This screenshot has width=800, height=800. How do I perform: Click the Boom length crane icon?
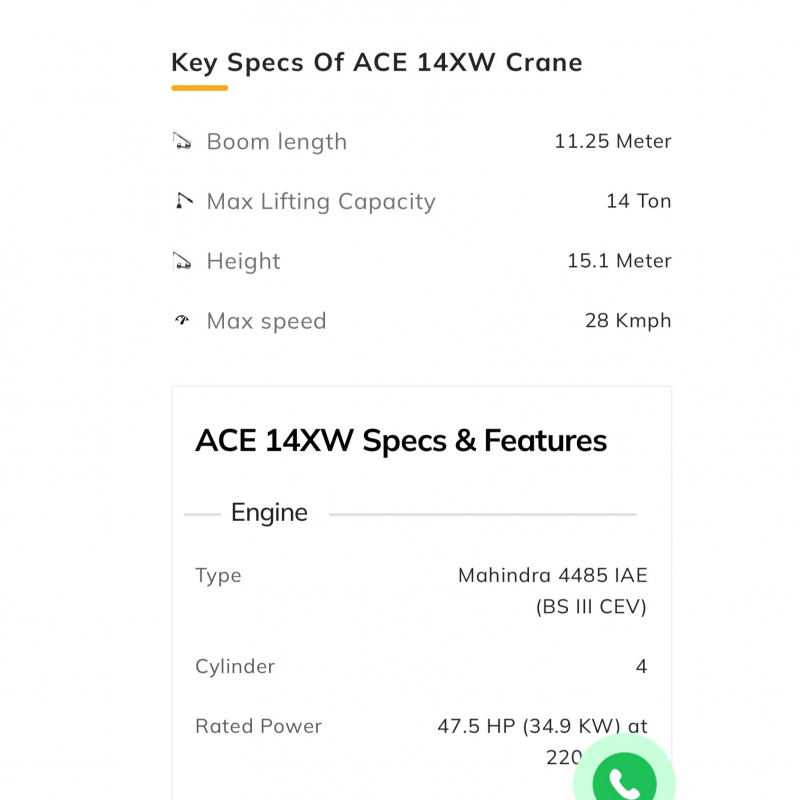(181, 141)
